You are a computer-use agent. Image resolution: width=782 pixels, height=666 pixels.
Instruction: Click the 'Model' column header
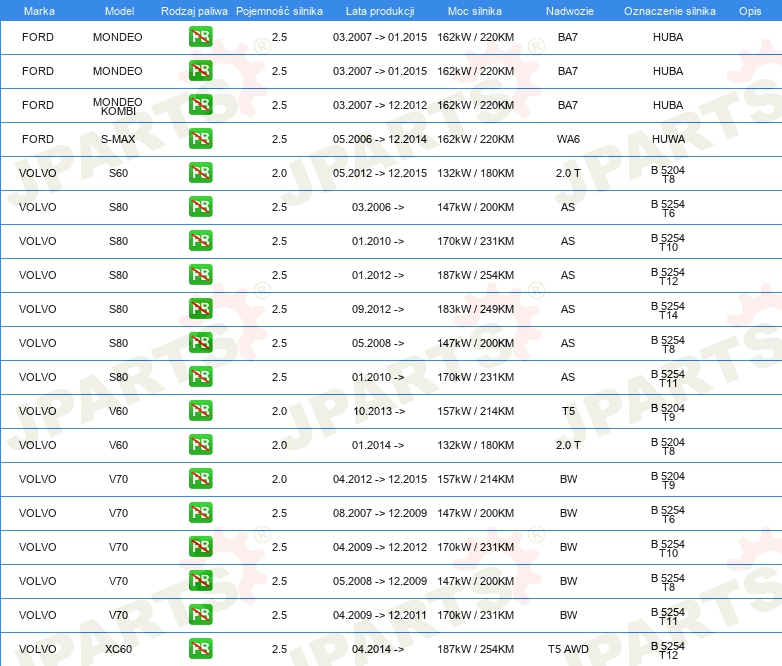tap(119, 11)
